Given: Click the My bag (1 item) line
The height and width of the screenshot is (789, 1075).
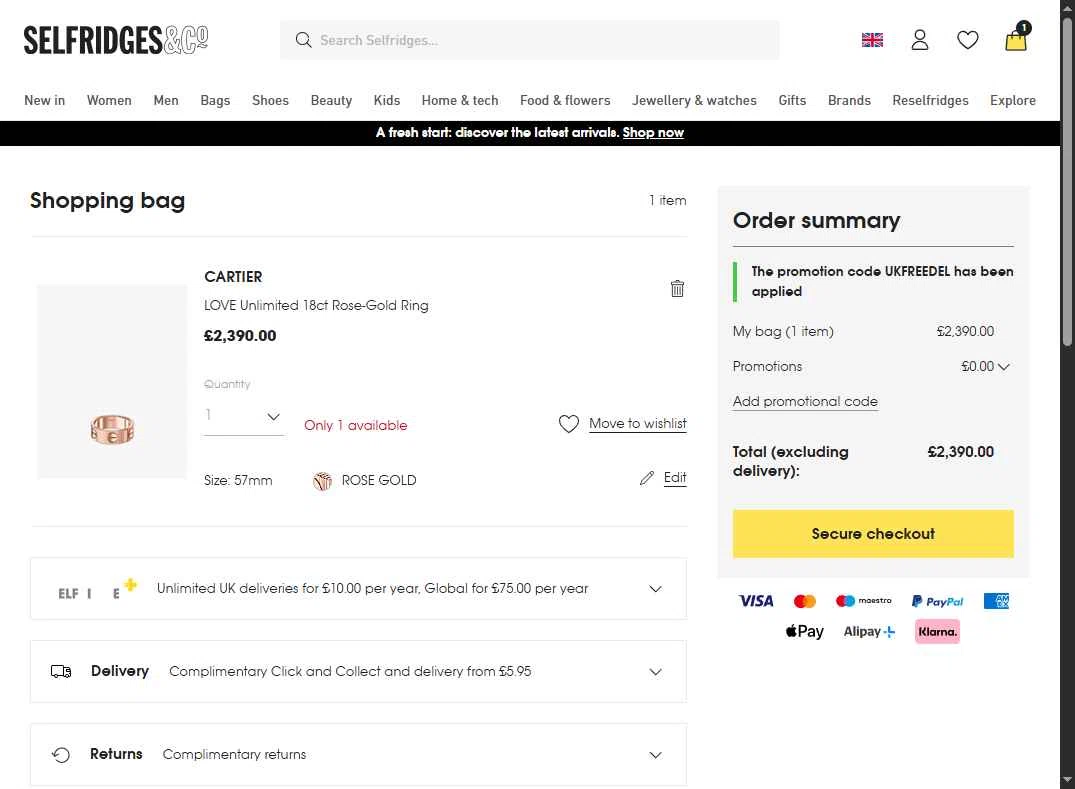Looking at the screenshot, I should pyautogui.click(x=863, y=332).
